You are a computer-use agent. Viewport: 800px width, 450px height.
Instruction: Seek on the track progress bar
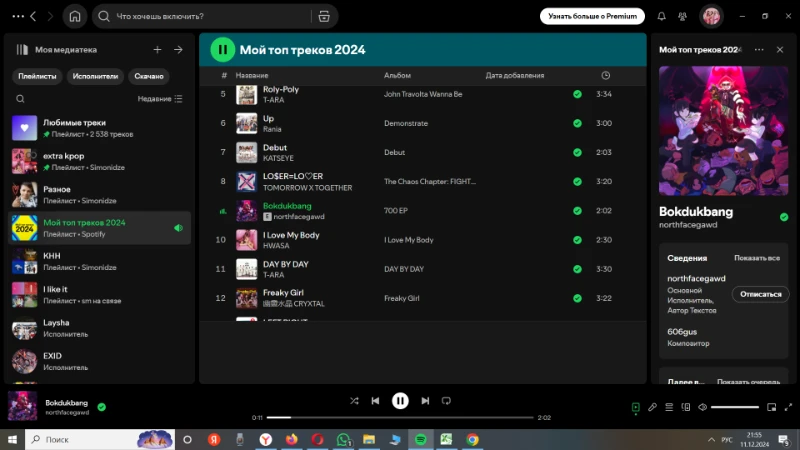tap(400, 417)
